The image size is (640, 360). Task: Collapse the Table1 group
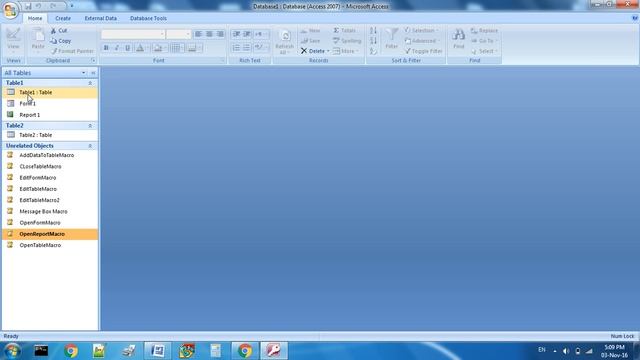(90, 83)
